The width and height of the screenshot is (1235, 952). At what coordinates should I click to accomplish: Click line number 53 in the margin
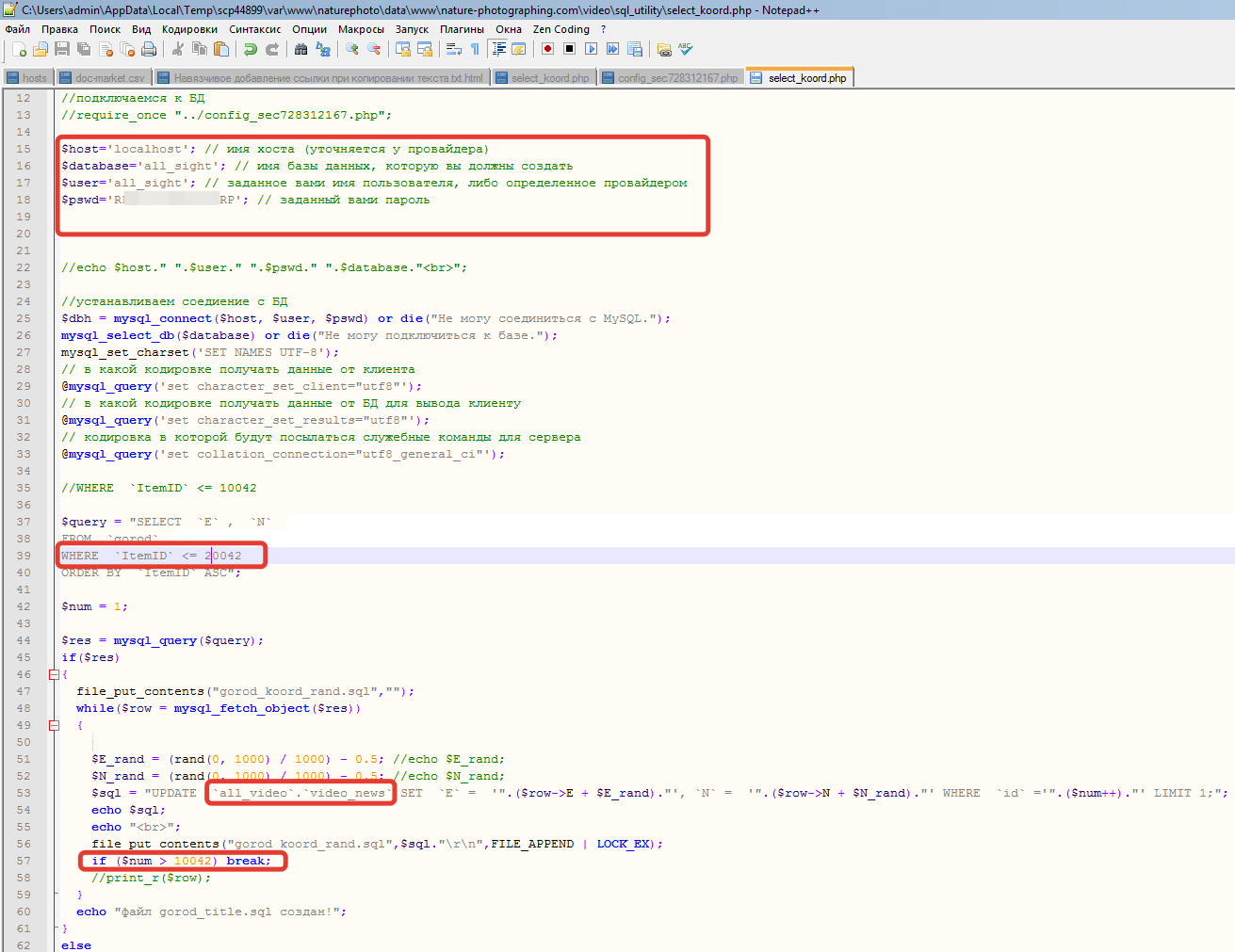click(x=23, y=793)
